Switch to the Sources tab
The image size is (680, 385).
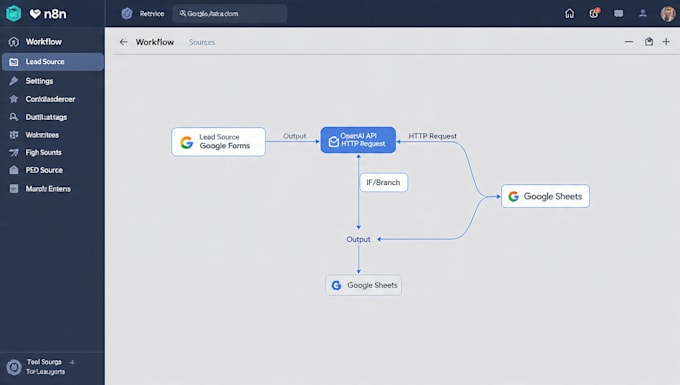202,42
